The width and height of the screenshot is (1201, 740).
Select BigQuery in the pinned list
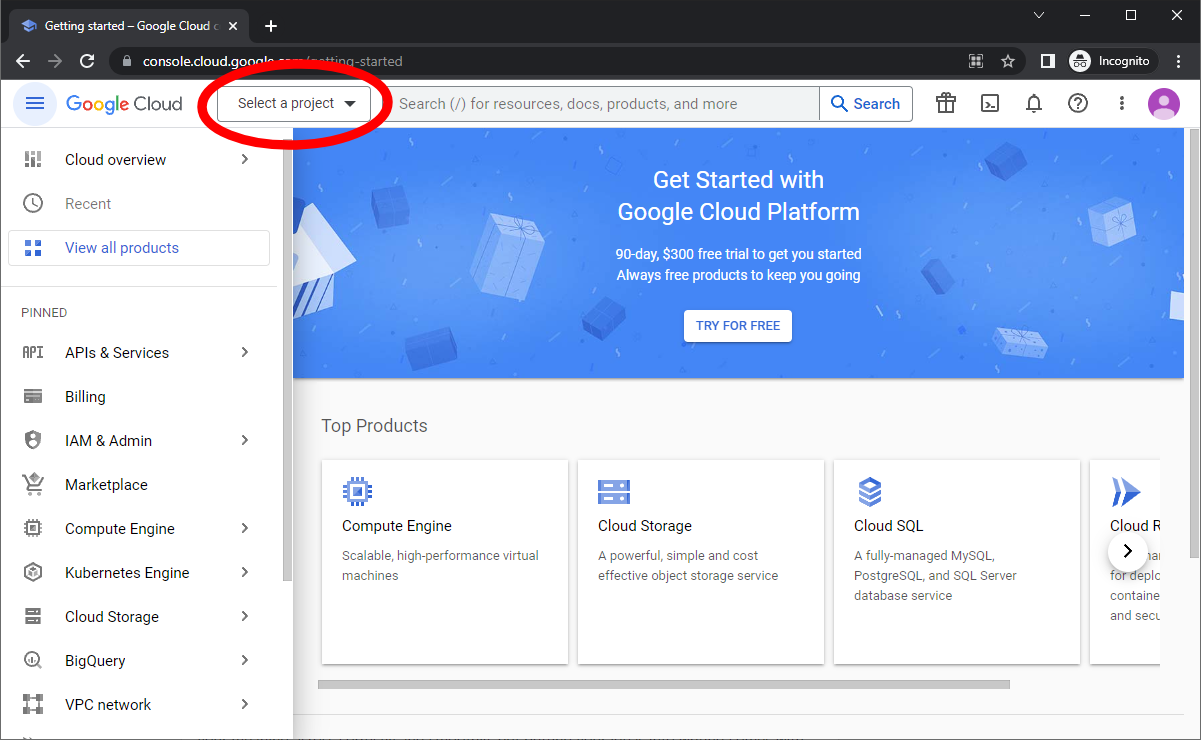(95, 661)
